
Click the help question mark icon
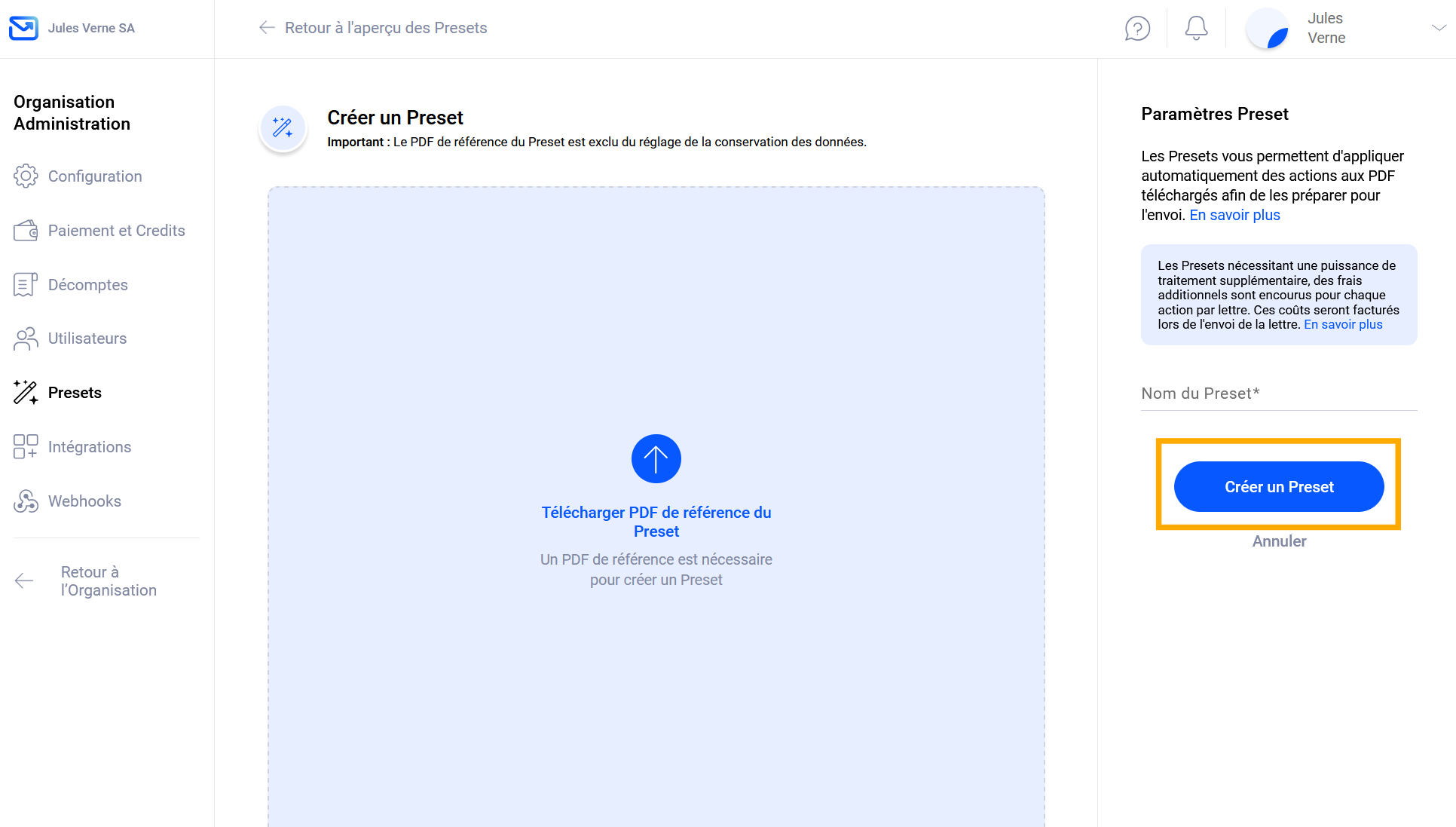[1137, 29]
